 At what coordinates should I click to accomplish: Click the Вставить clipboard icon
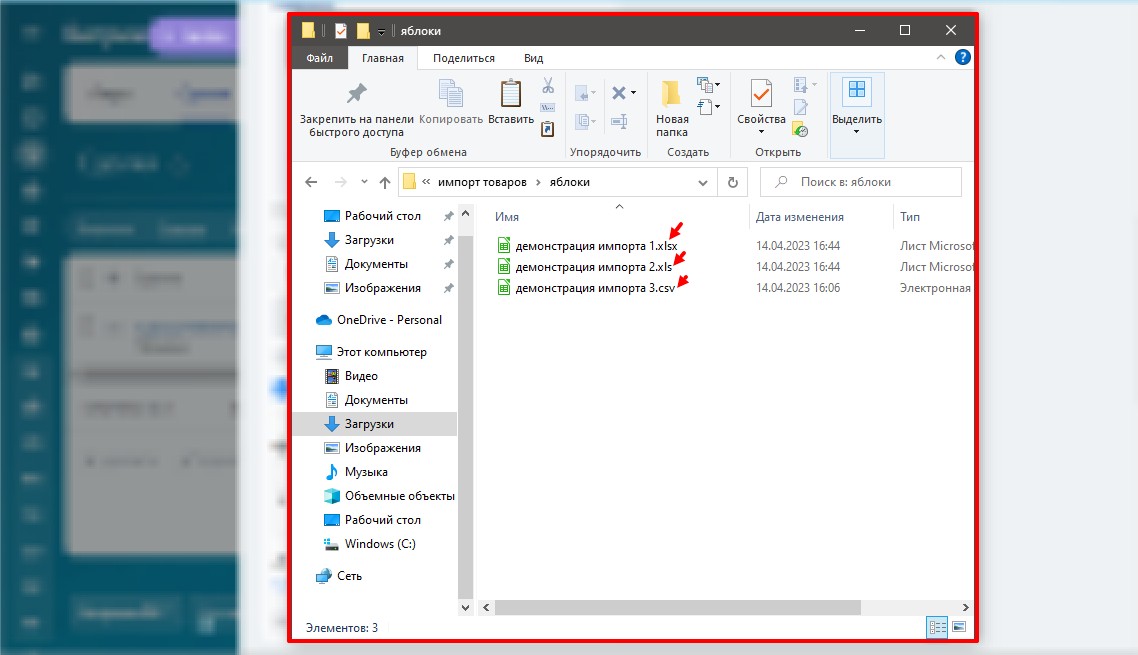(511, 94)
